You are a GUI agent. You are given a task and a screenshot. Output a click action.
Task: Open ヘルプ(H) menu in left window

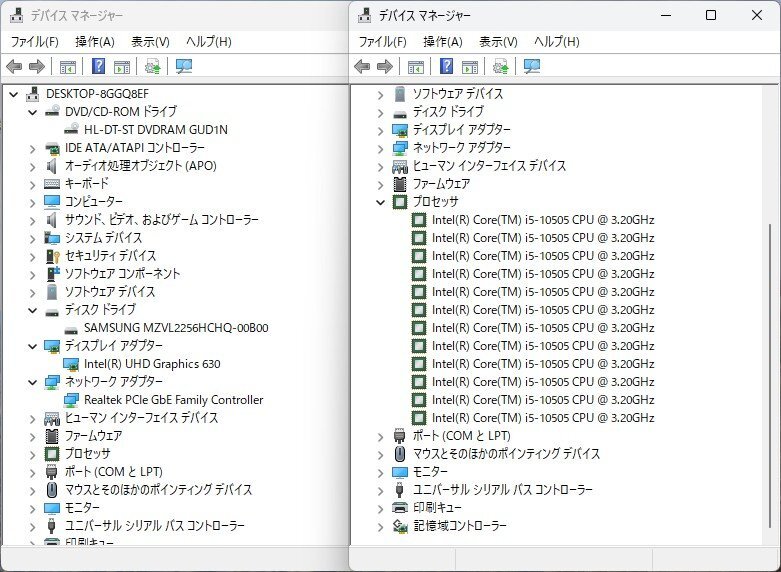coord(209,42)
